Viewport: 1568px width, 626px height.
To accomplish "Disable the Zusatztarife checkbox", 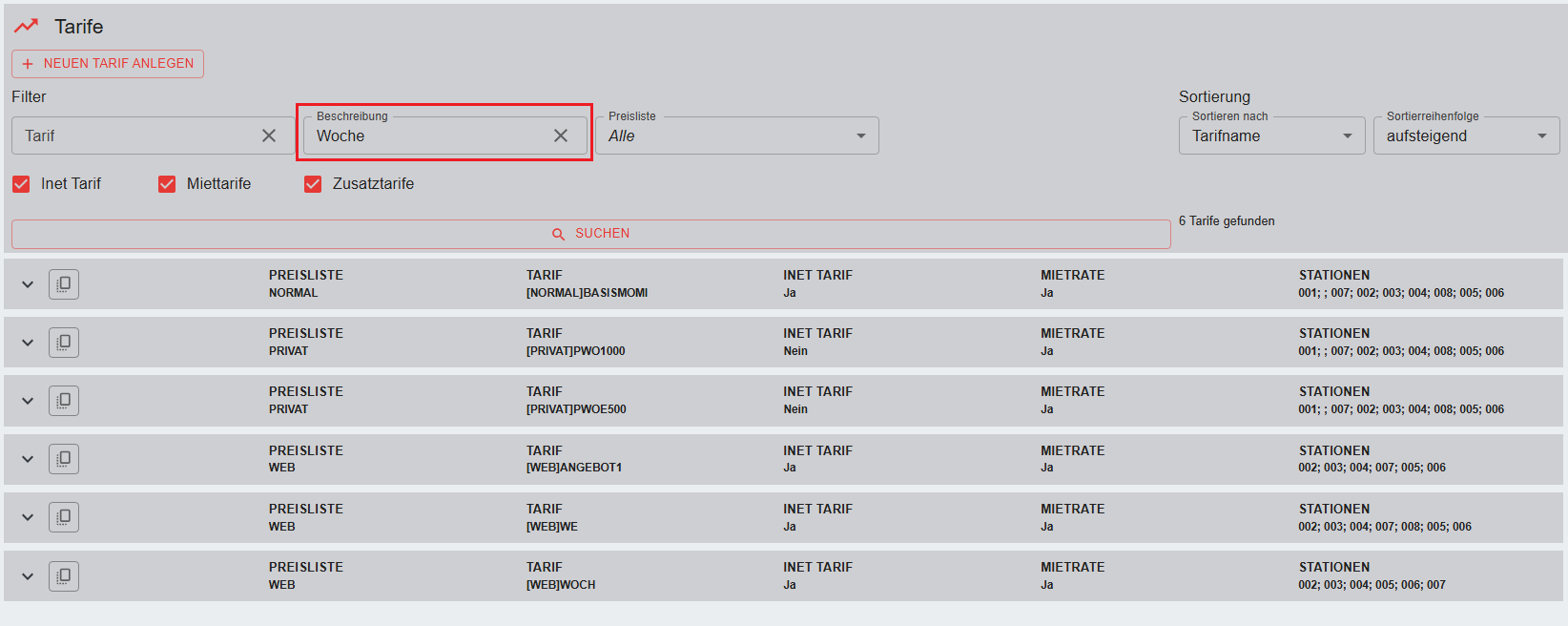I will 313,184.
